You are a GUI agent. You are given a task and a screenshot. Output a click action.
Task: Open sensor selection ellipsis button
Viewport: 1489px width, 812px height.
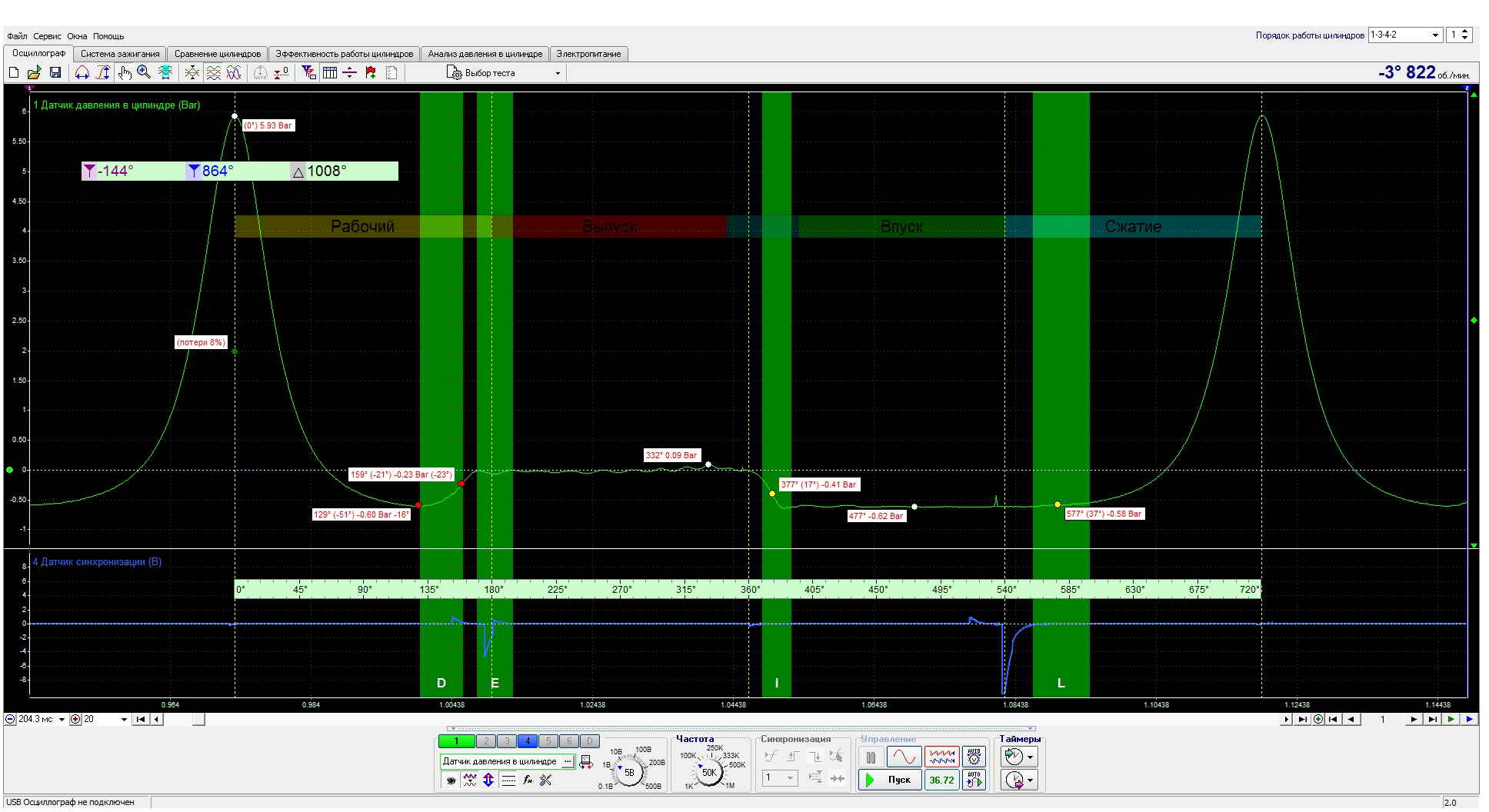(x=568, y=761)
